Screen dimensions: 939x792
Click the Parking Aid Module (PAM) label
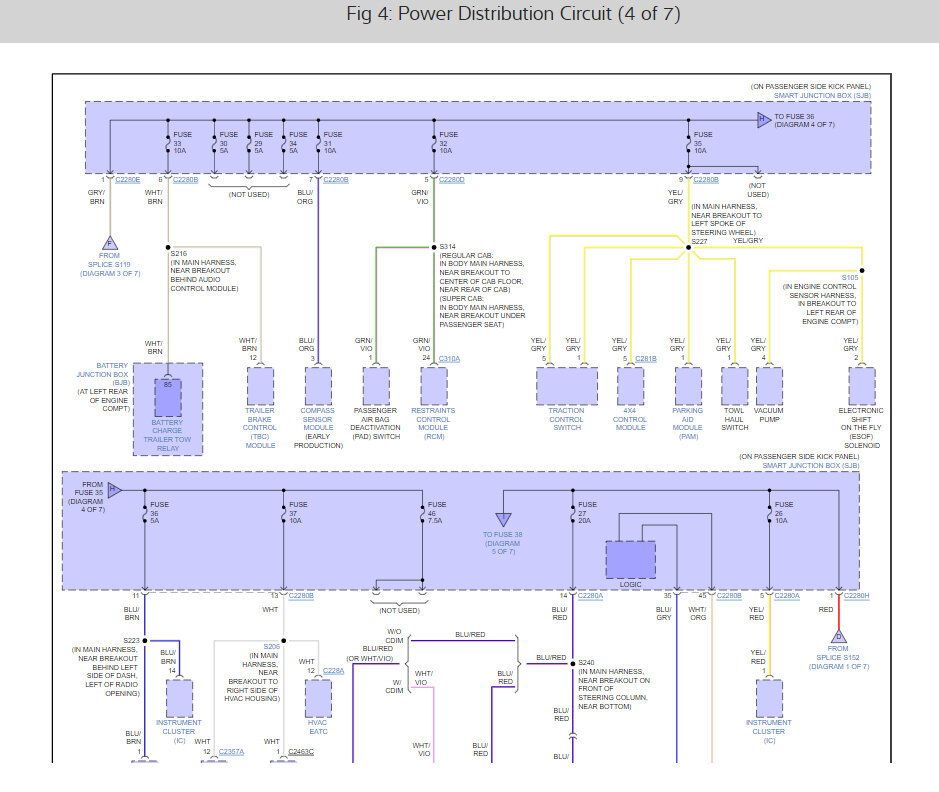click(687, 423)
